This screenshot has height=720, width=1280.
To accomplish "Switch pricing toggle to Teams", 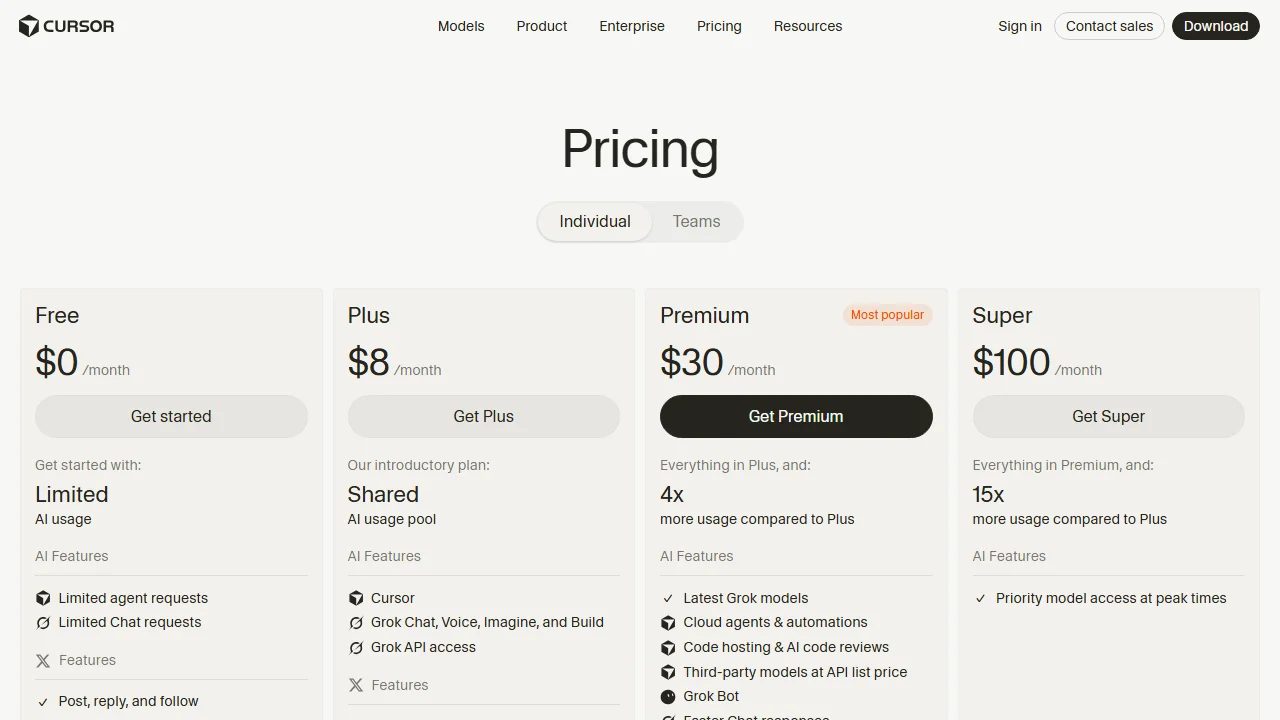I will pos(696,222).
